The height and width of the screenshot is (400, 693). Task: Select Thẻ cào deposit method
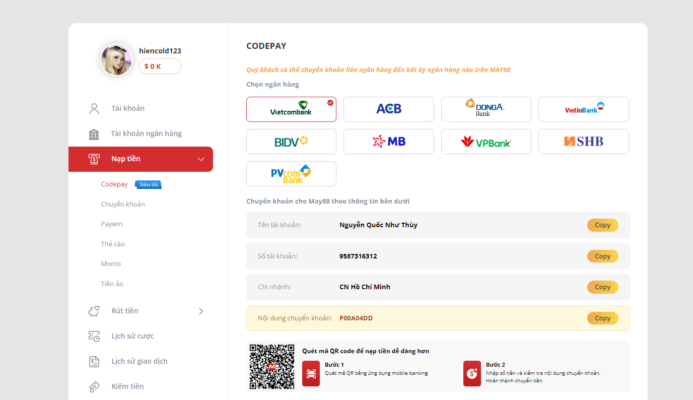pyautogui.click(x=113, y=244)
